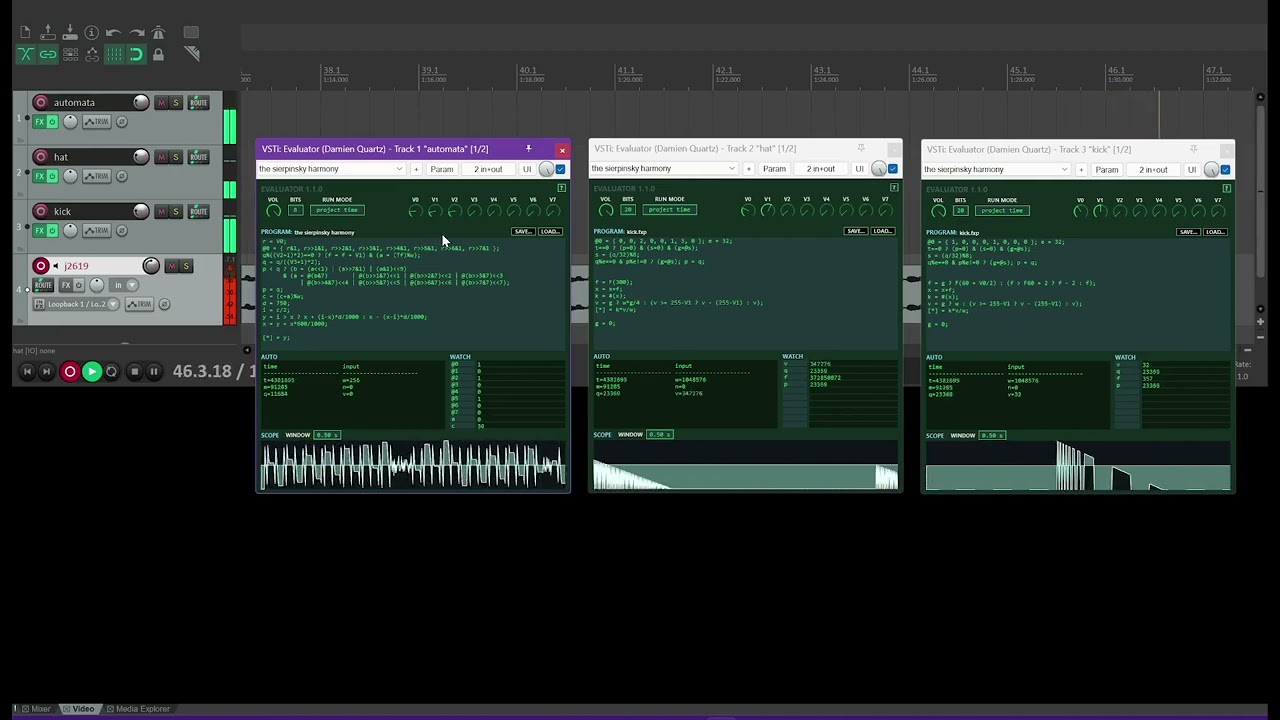
Task: Open preset dropdown in kick Evaluator
Action: [x=996, y=169]
